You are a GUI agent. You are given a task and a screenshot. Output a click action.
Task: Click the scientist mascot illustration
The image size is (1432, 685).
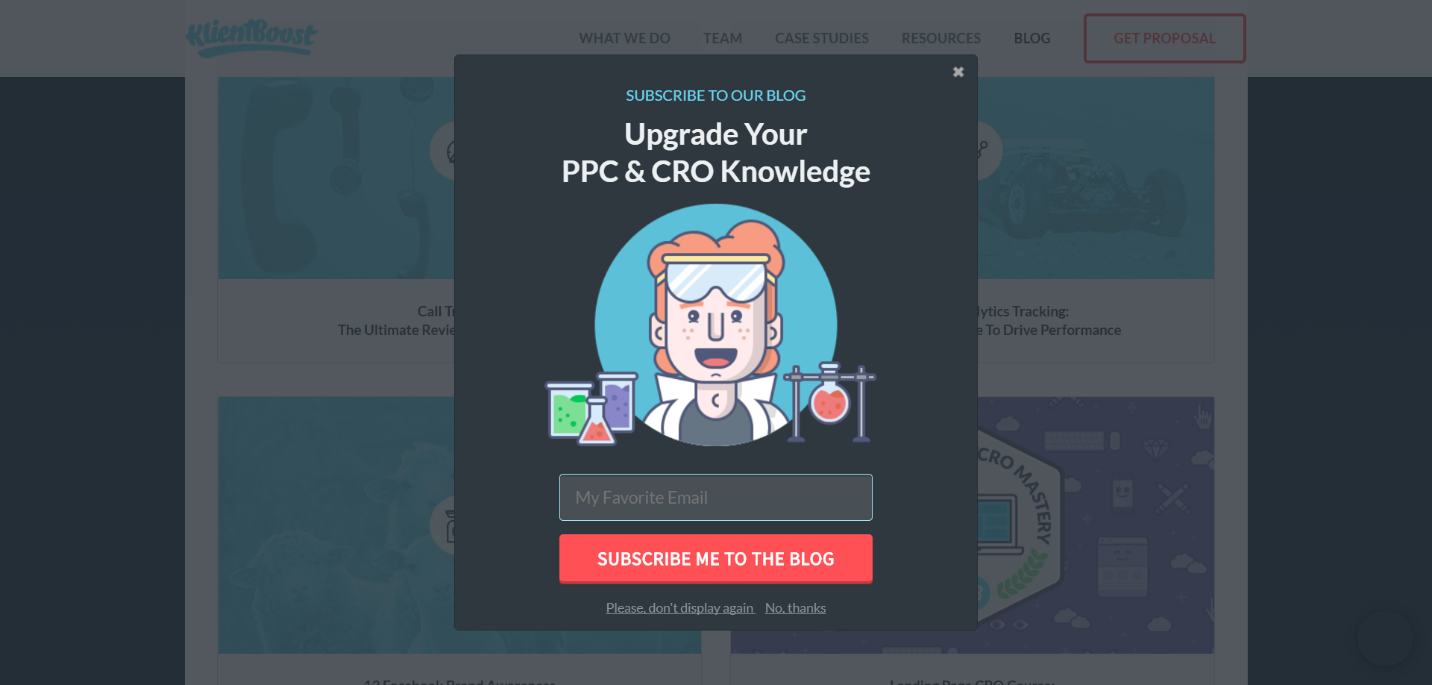[x=715, y=325]
